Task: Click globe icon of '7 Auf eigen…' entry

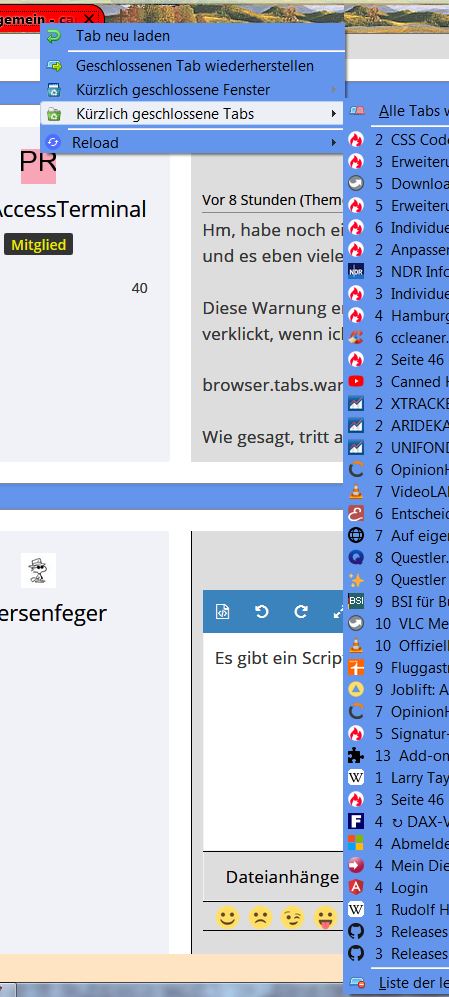Action: coord(356,535)
